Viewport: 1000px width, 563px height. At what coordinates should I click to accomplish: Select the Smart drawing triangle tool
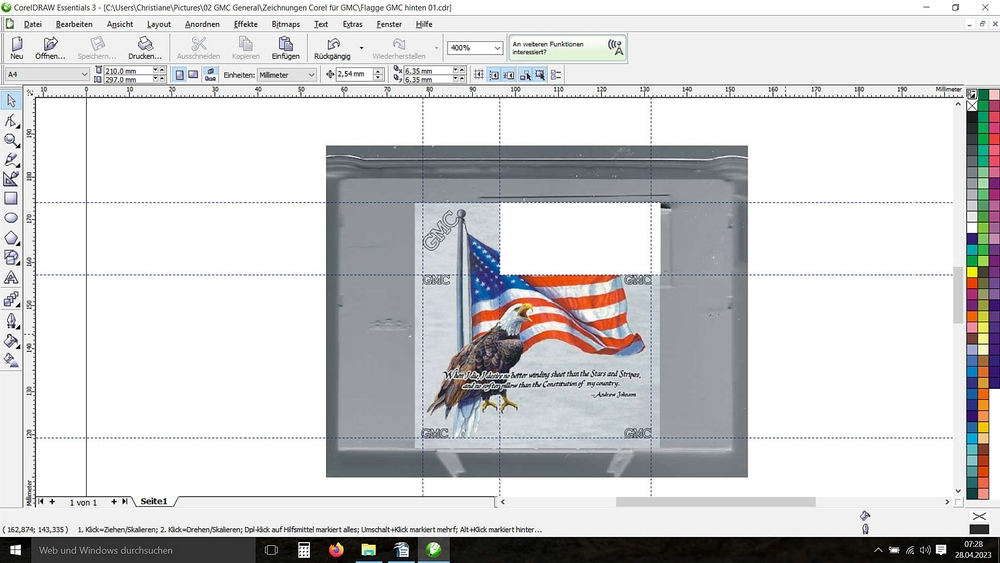[11, 179]
